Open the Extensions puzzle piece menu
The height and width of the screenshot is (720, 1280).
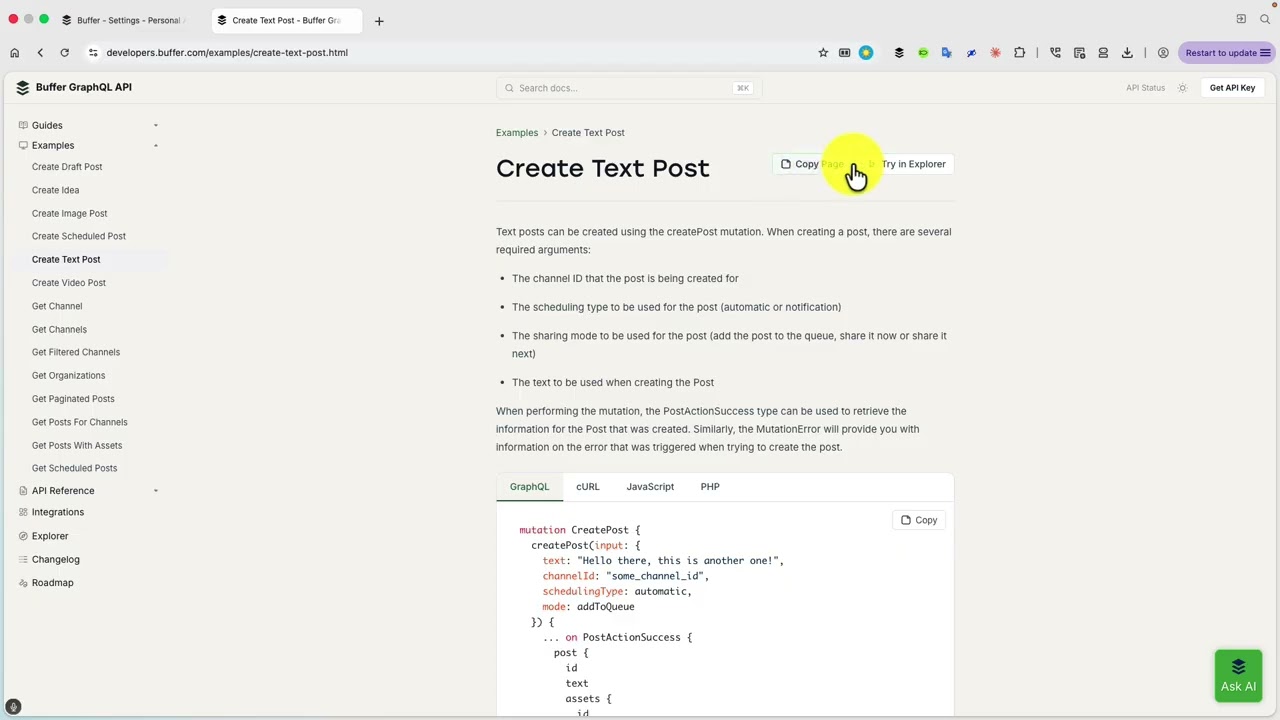[1019, 53]
